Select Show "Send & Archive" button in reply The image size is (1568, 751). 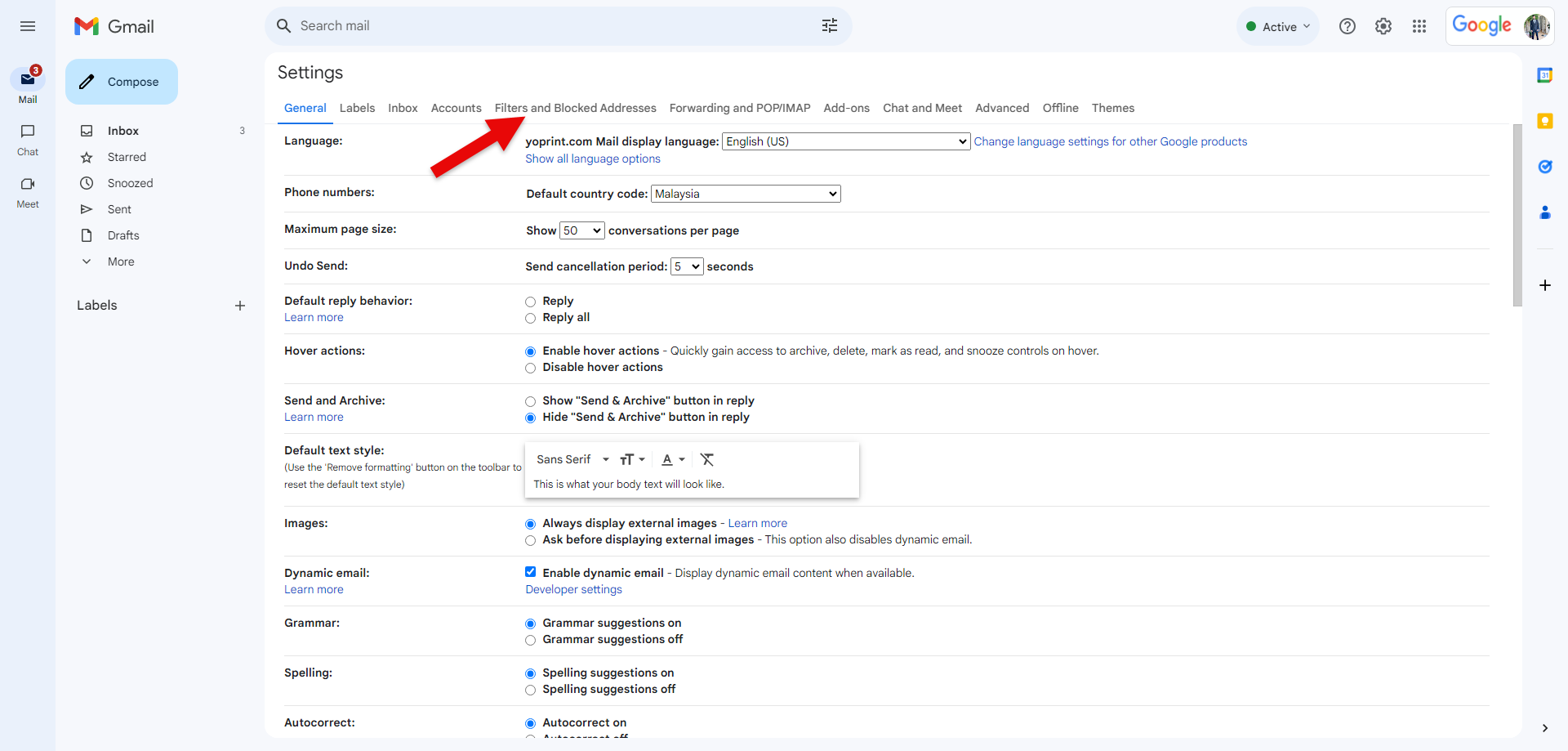[531, 401]
